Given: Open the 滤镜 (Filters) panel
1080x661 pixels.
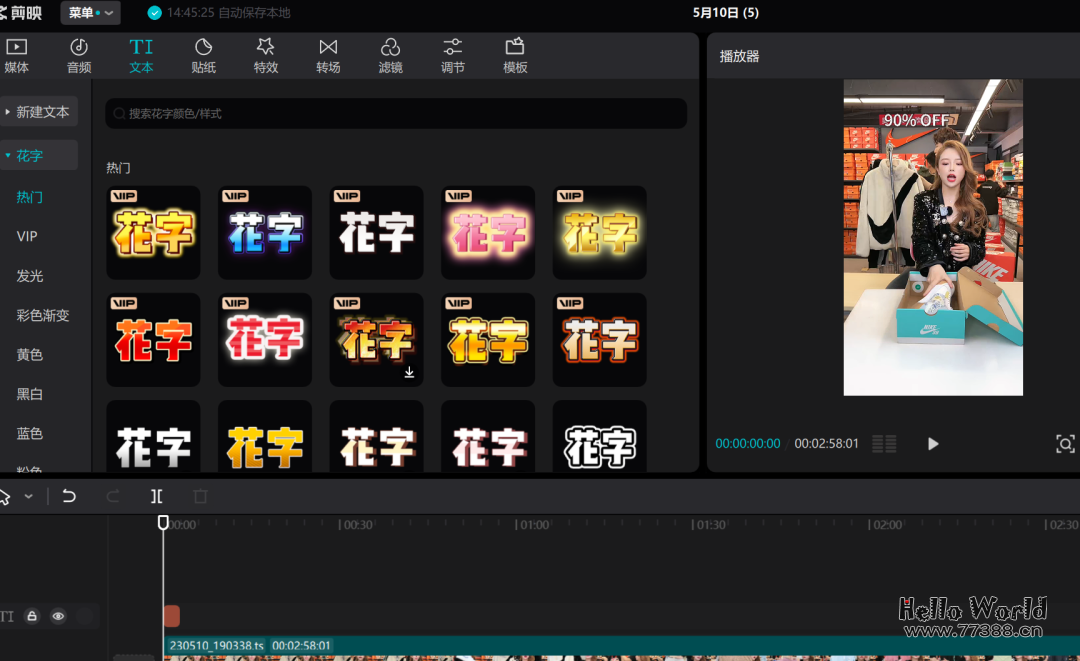Looking at the screenshot, I should 390,54.
